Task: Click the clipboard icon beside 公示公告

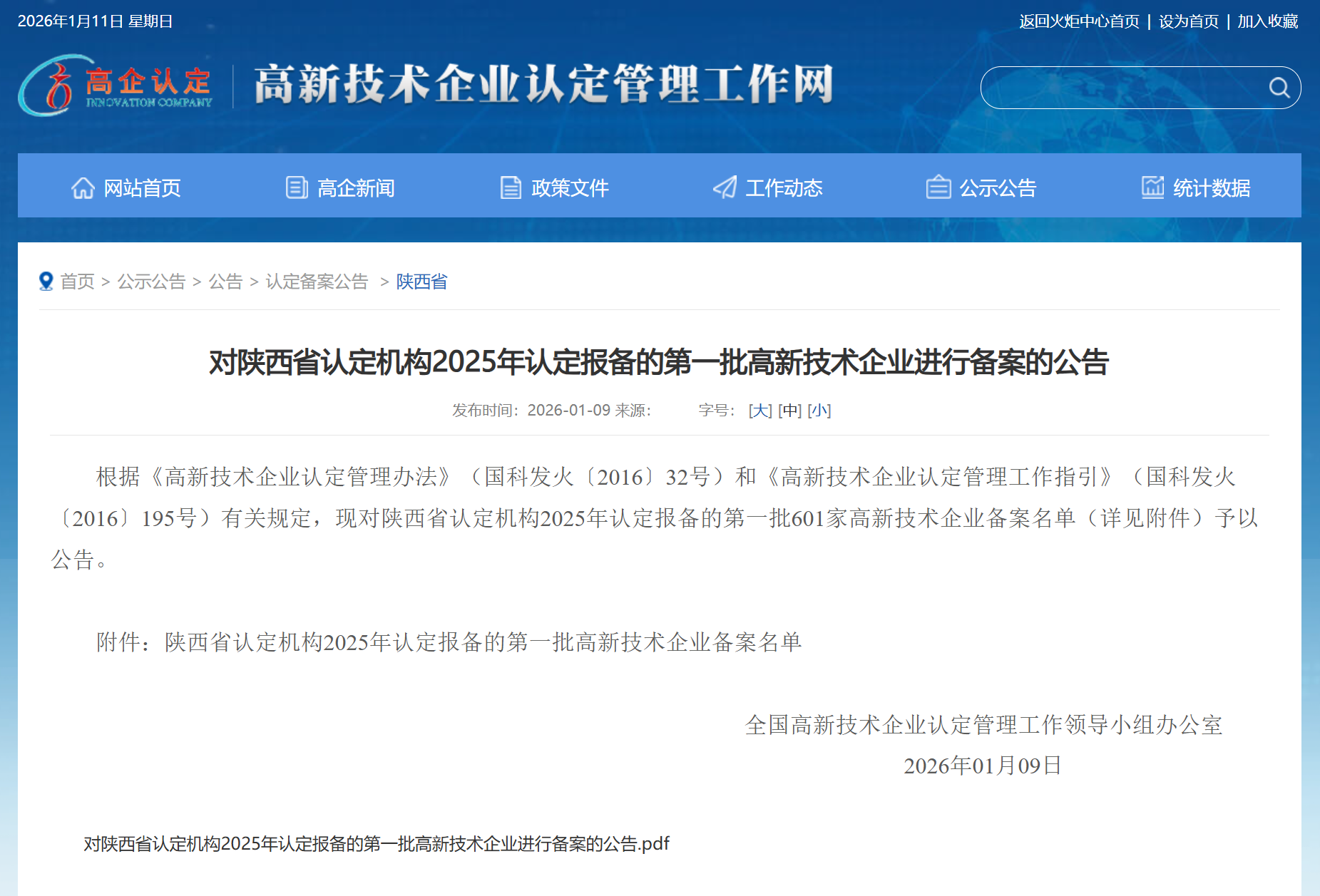Action: (x=938, y=187)
